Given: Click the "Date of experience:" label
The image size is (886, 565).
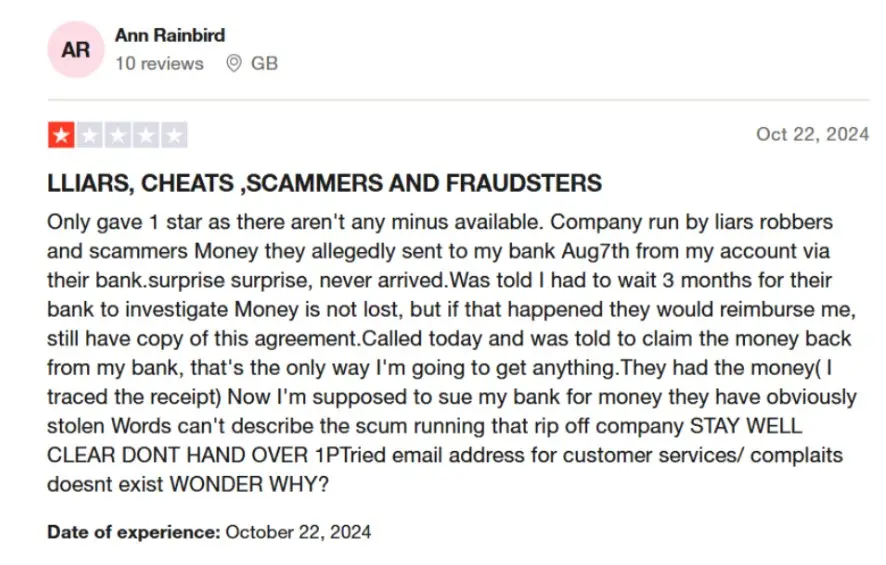Looking at the screenshot, I should click(133, 532).
